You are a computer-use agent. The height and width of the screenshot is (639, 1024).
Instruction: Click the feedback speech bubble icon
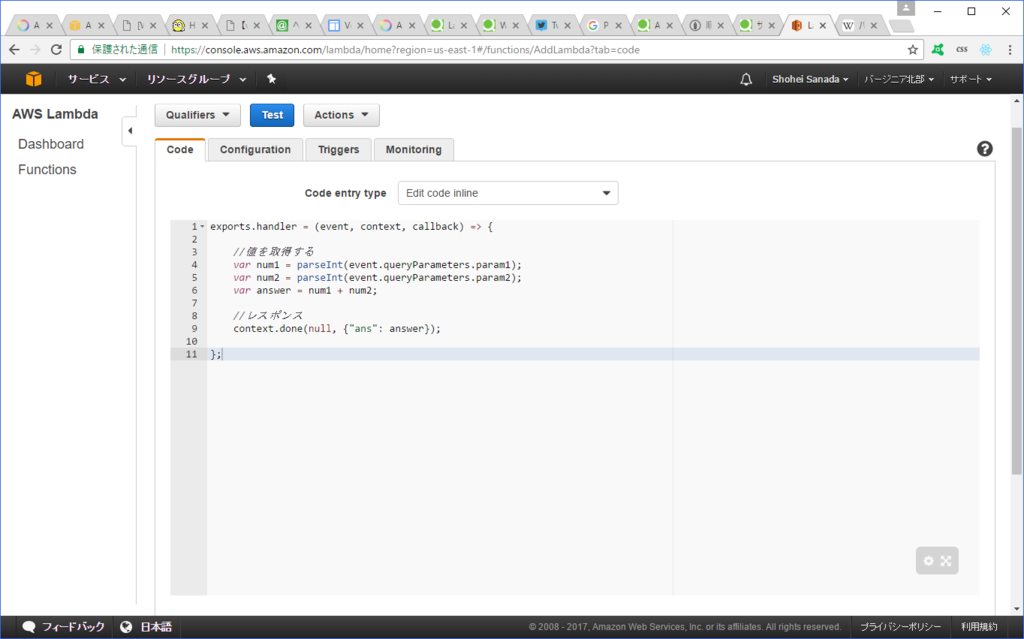(x=28, y=627)
